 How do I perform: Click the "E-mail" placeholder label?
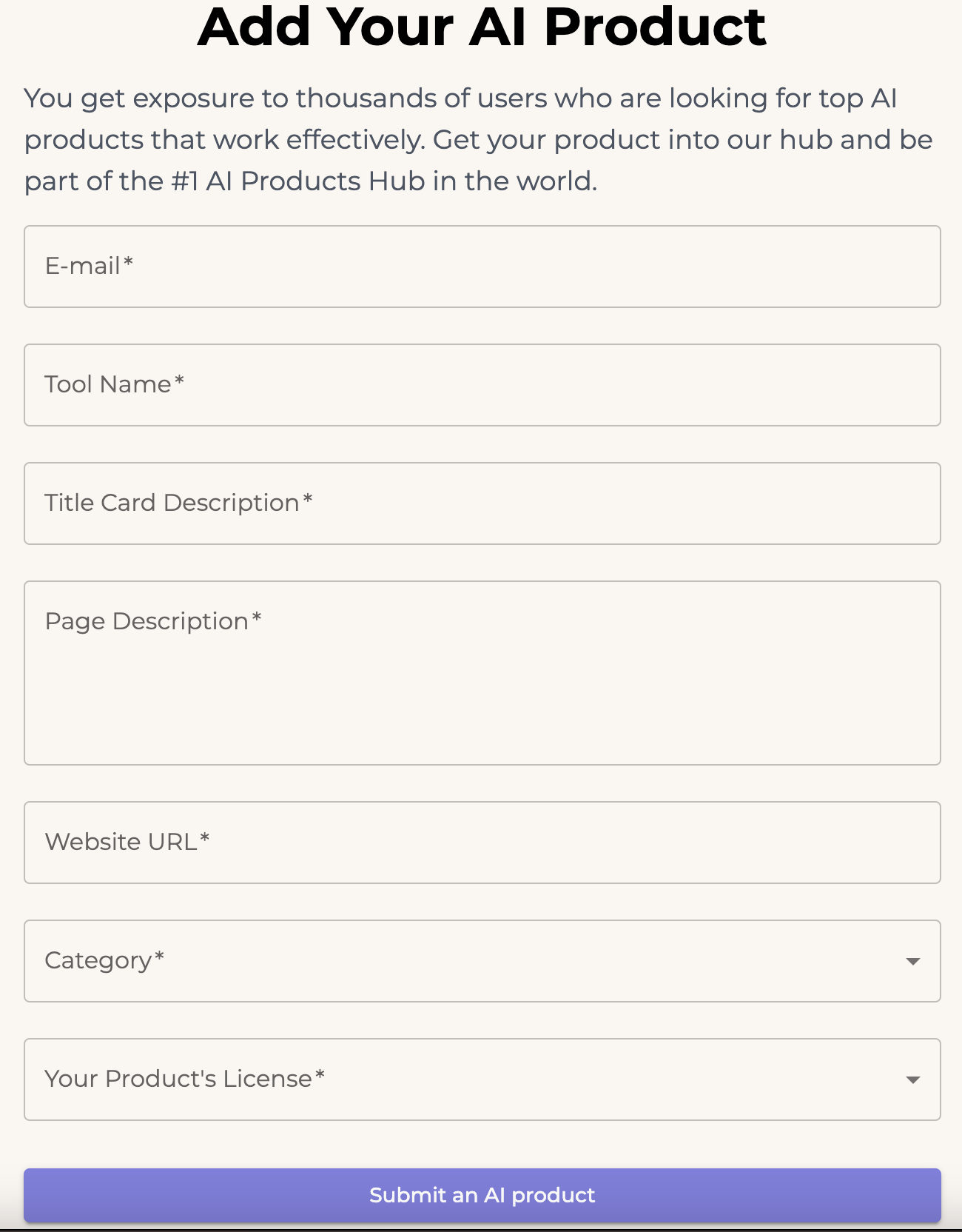(83, 266)
